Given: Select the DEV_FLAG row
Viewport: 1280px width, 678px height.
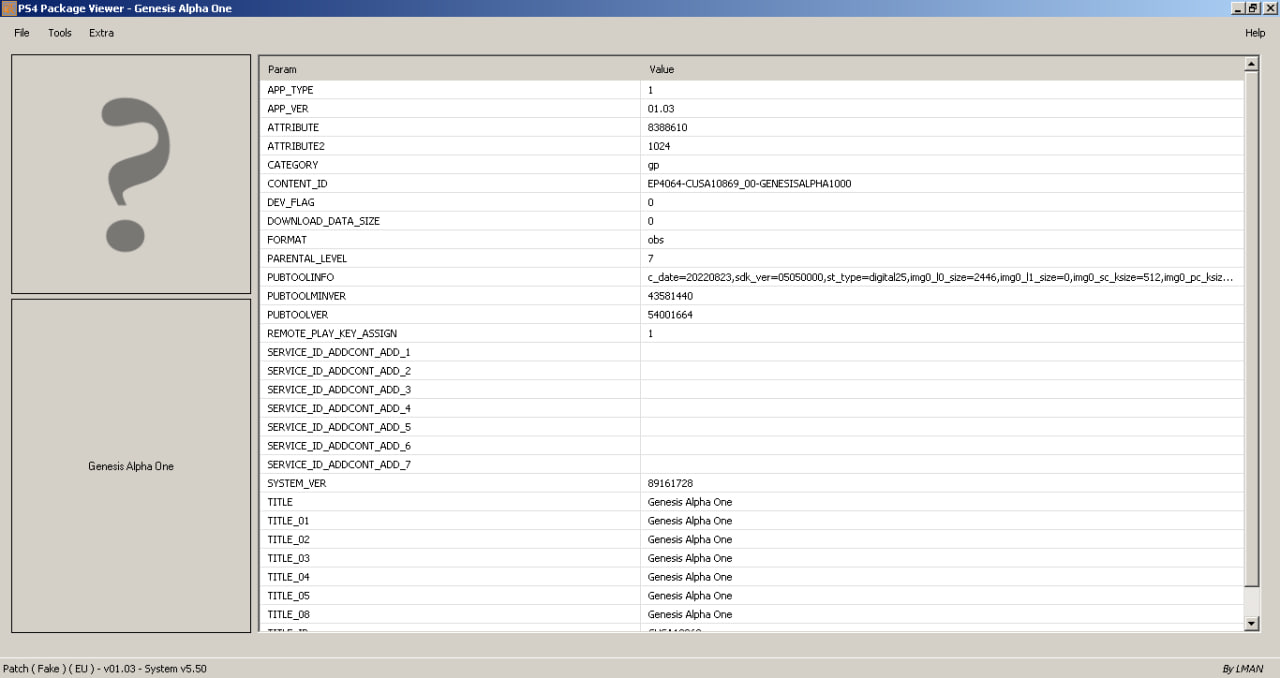Looking at the screenshot, I should point(752,202).
